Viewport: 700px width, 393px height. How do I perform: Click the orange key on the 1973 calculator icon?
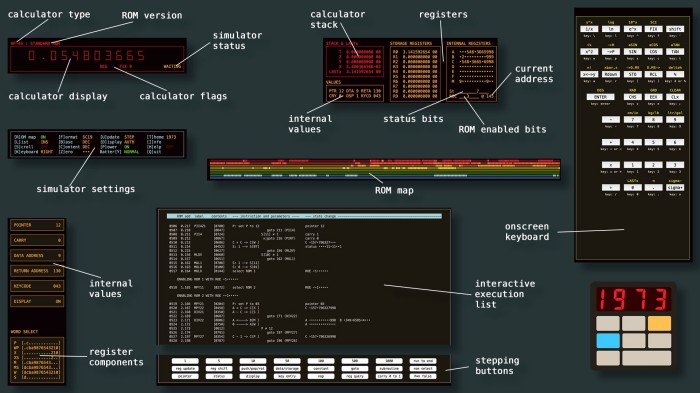659,323
